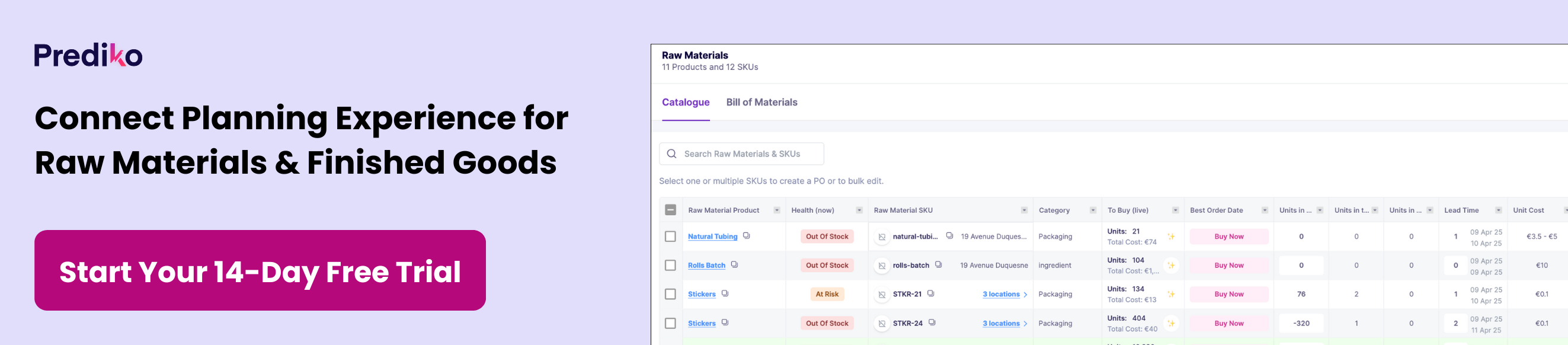This screenshot has width=1568, height=345.
Task: Click the '19 Avenue Duquesne' location in rolls-batch row
Action: click(x=993, y=266)
